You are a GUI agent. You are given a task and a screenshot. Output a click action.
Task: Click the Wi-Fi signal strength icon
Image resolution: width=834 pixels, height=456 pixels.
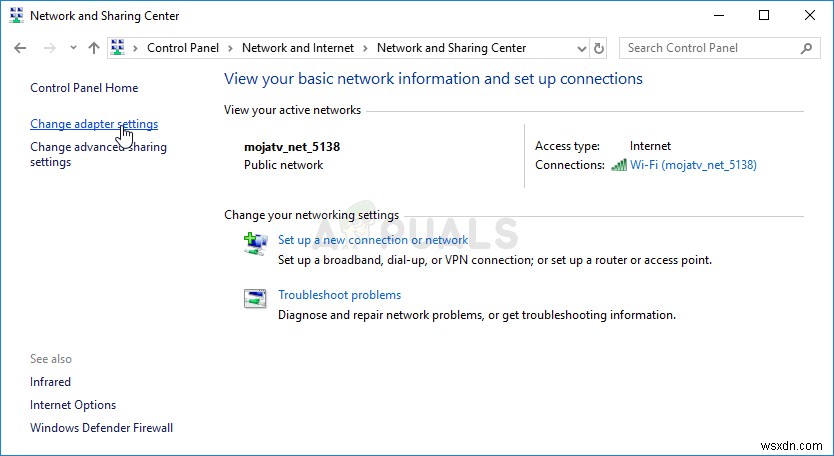619,165
